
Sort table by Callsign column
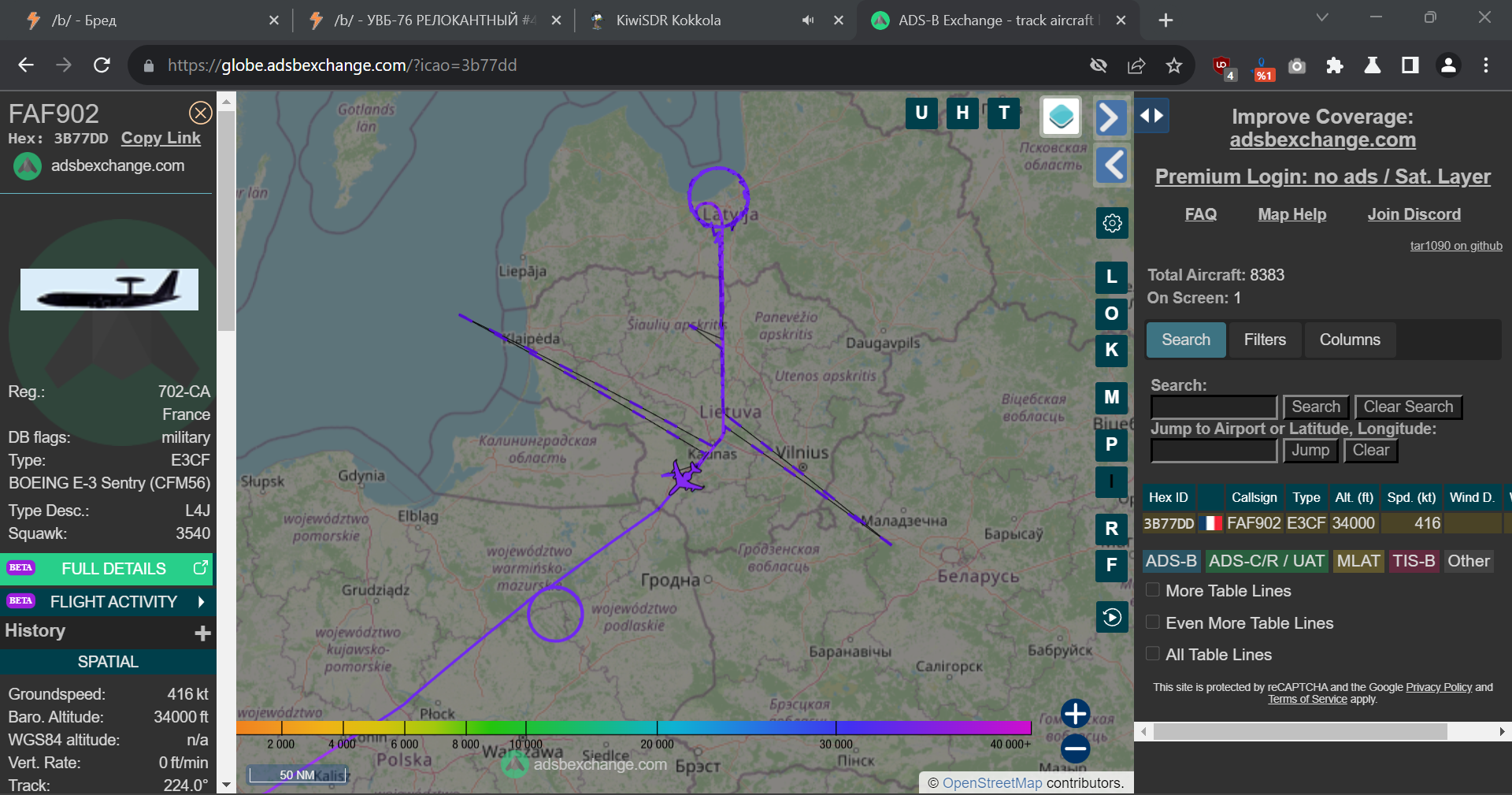point(1254,497)
